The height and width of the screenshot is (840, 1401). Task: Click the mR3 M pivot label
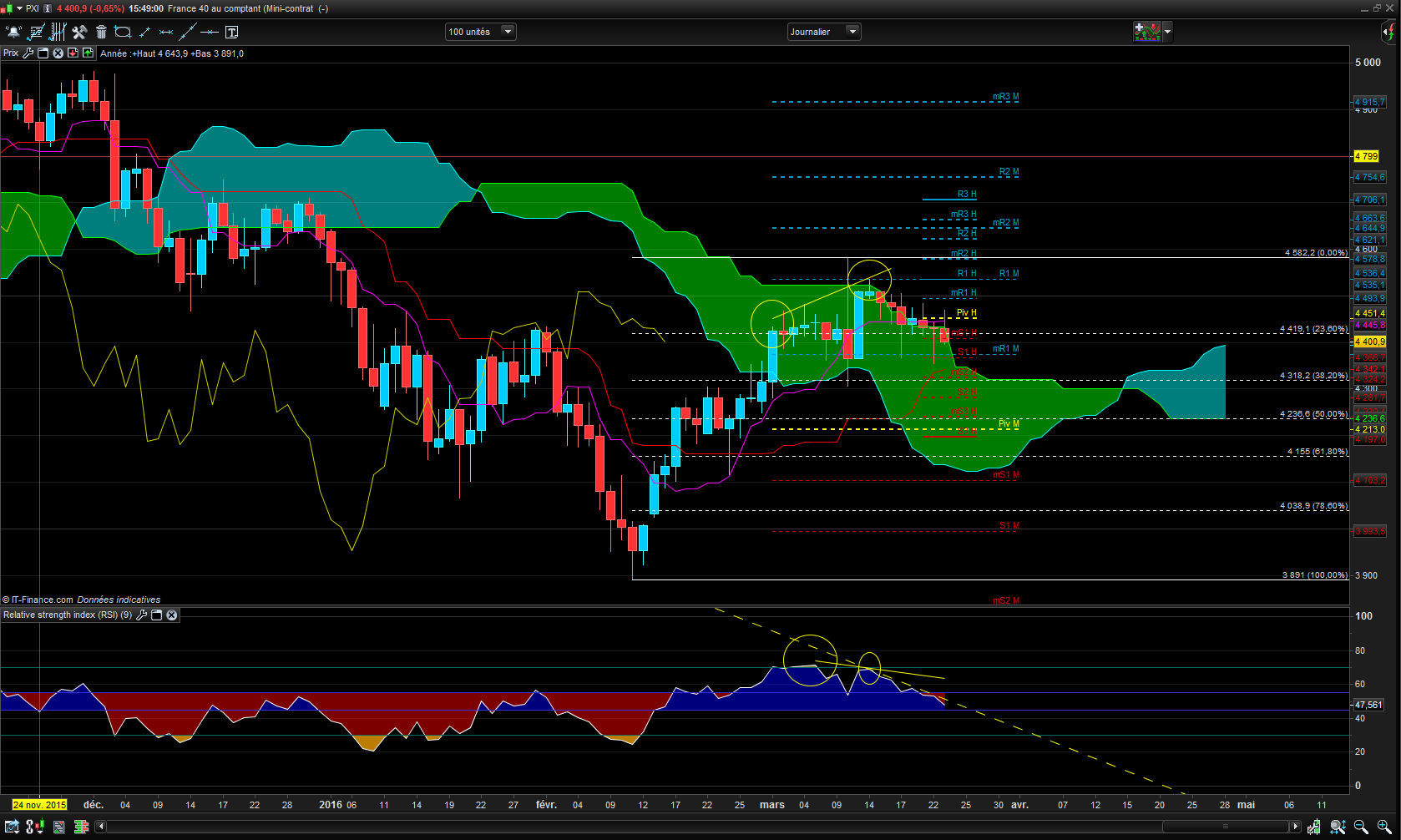click(x=1005, y=97)
